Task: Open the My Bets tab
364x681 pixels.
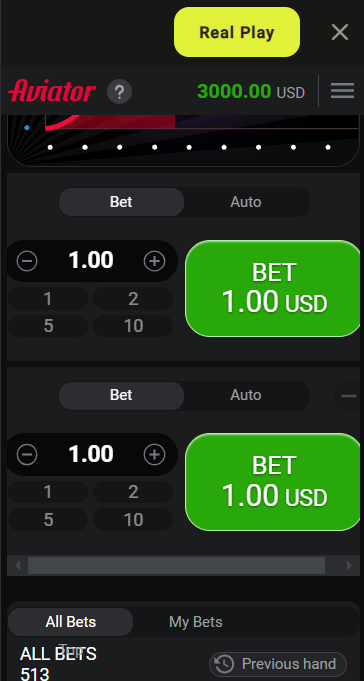Action: point(195,622)
